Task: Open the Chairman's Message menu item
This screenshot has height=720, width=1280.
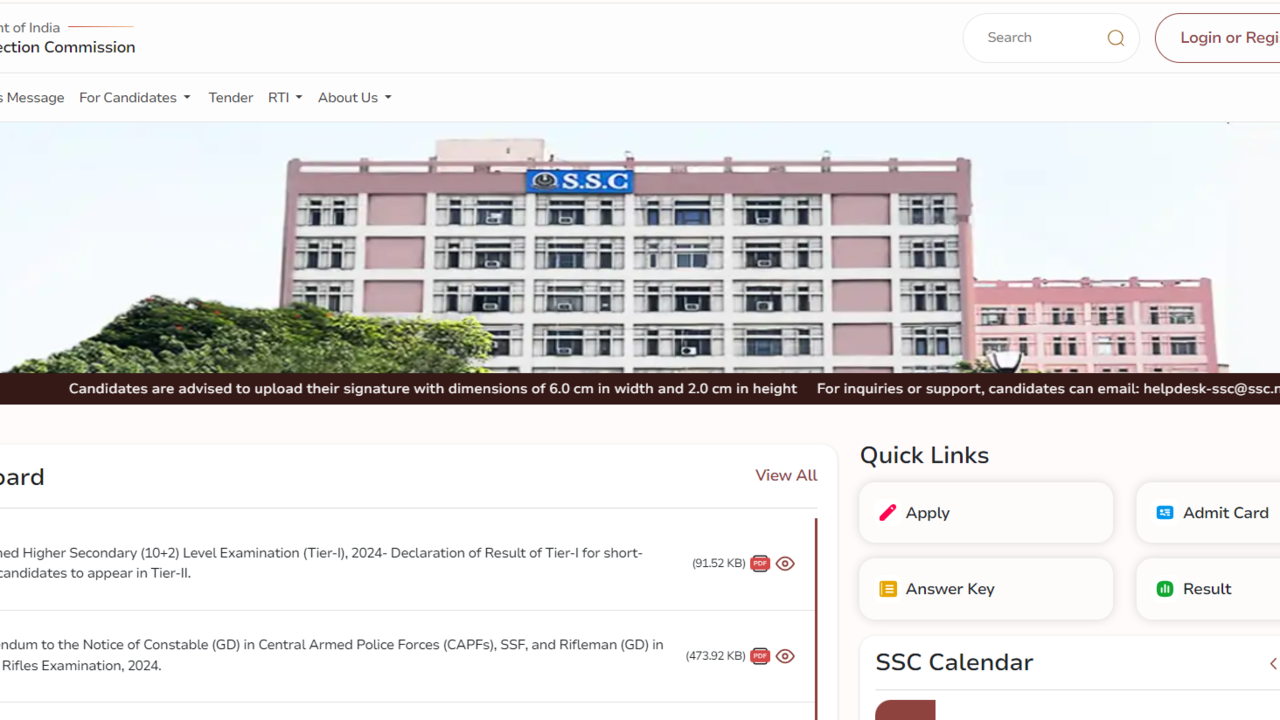Action: (32, 97)
